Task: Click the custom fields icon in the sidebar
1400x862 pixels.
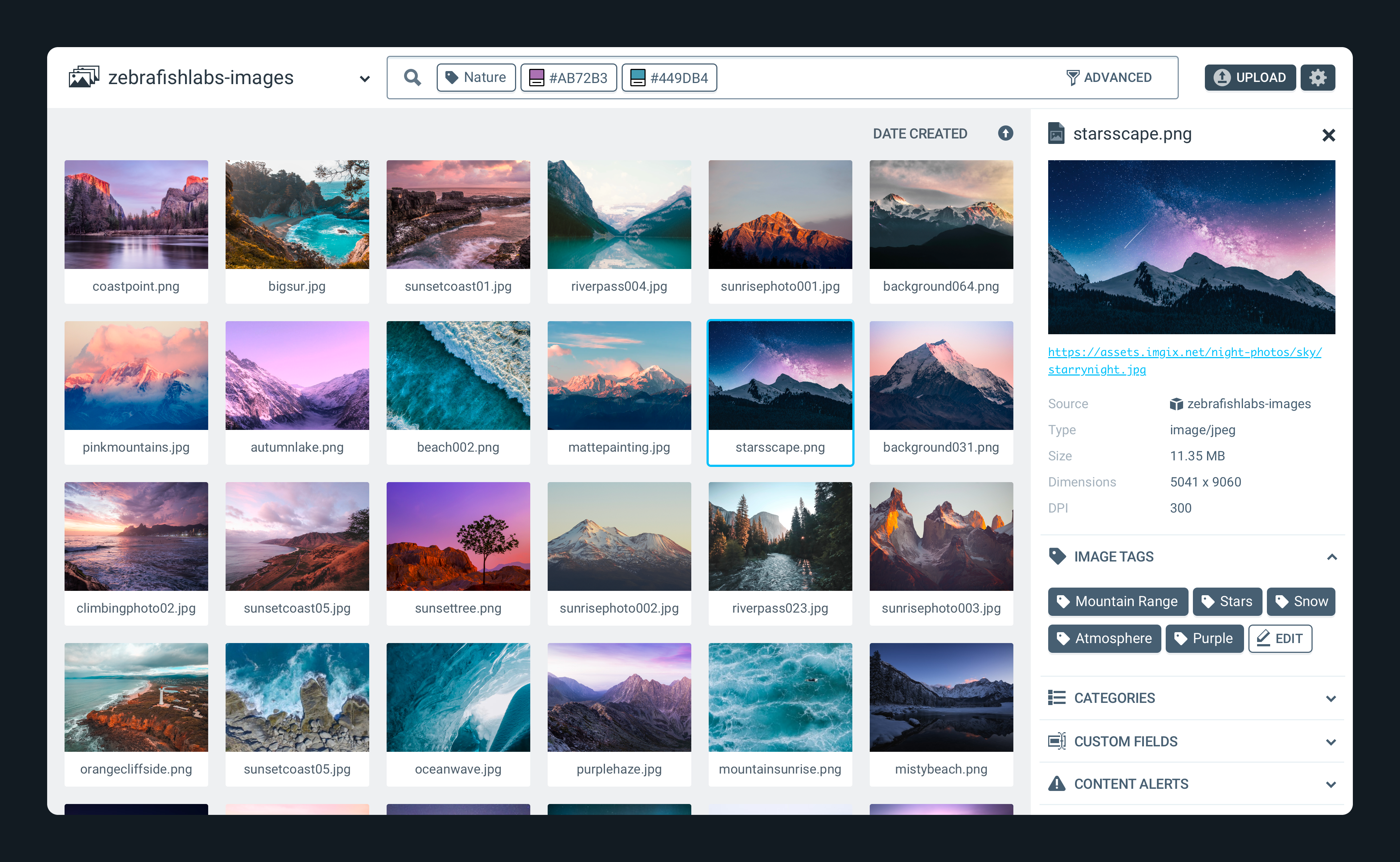Action: (1057, 741)
